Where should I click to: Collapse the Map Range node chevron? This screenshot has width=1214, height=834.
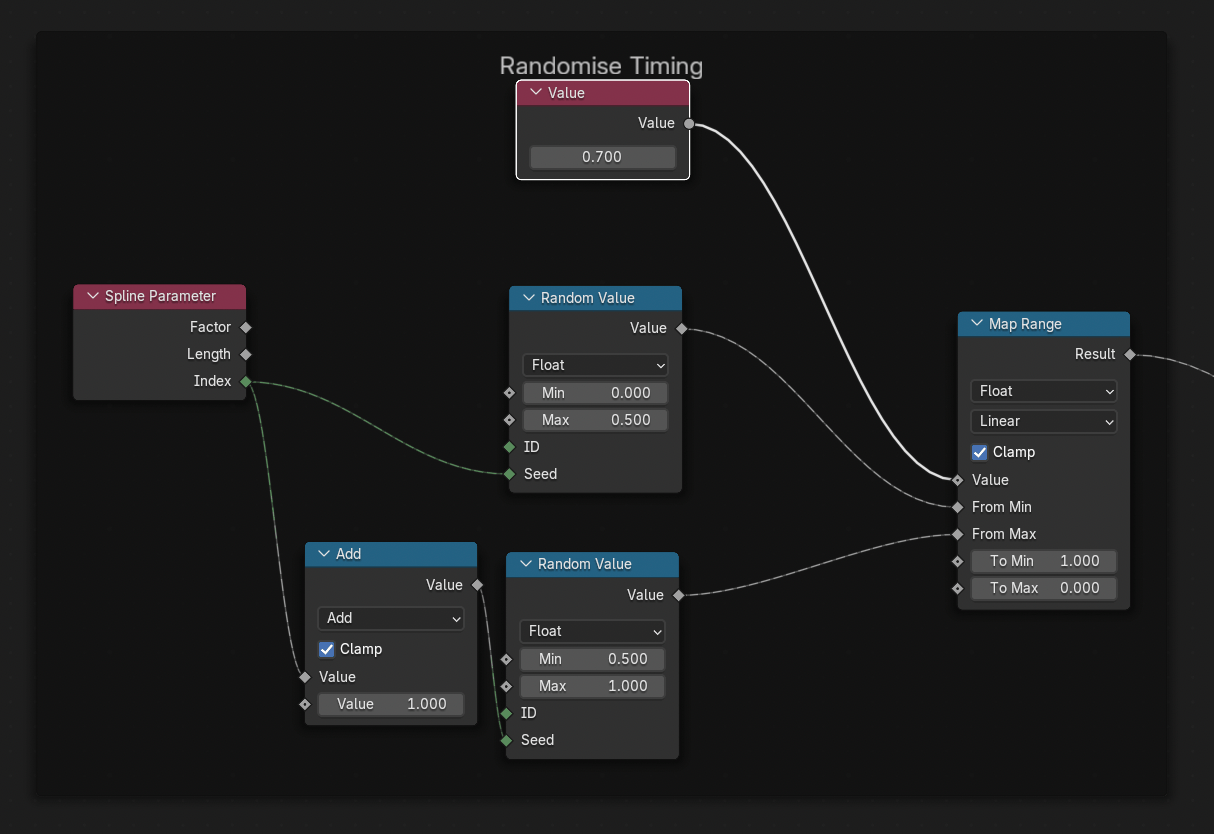pyautogui.click(x=977, y=324)
